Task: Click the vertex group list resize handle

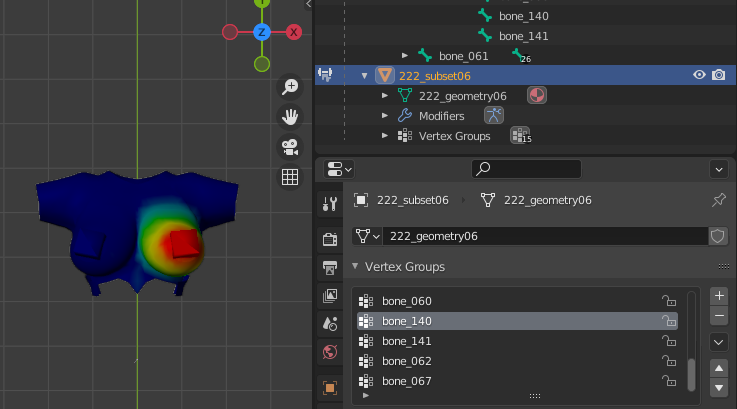Action: 535,396
